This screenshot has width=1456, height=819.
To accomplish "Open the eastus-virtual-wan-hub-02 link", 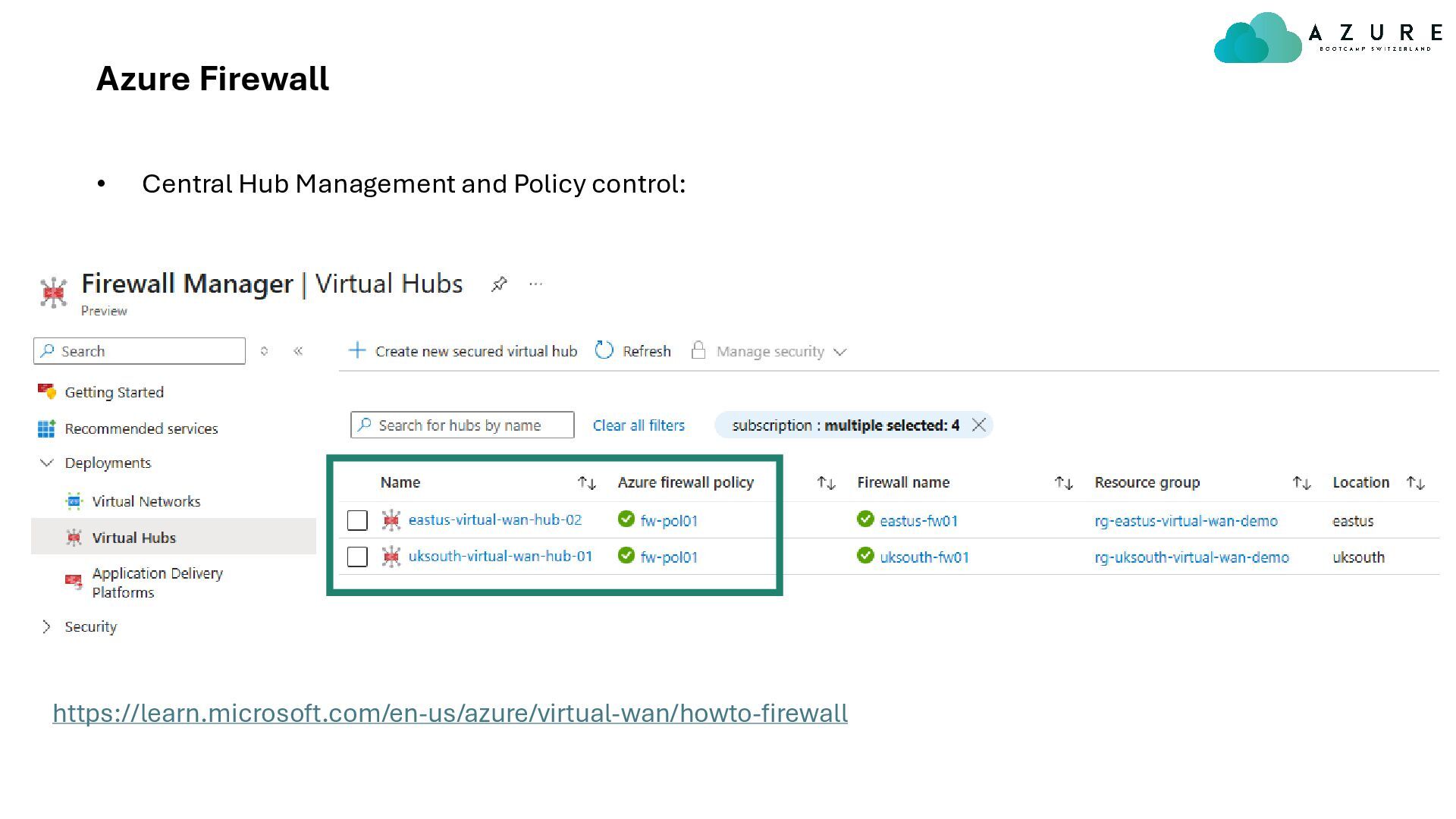I will (495, 519).
